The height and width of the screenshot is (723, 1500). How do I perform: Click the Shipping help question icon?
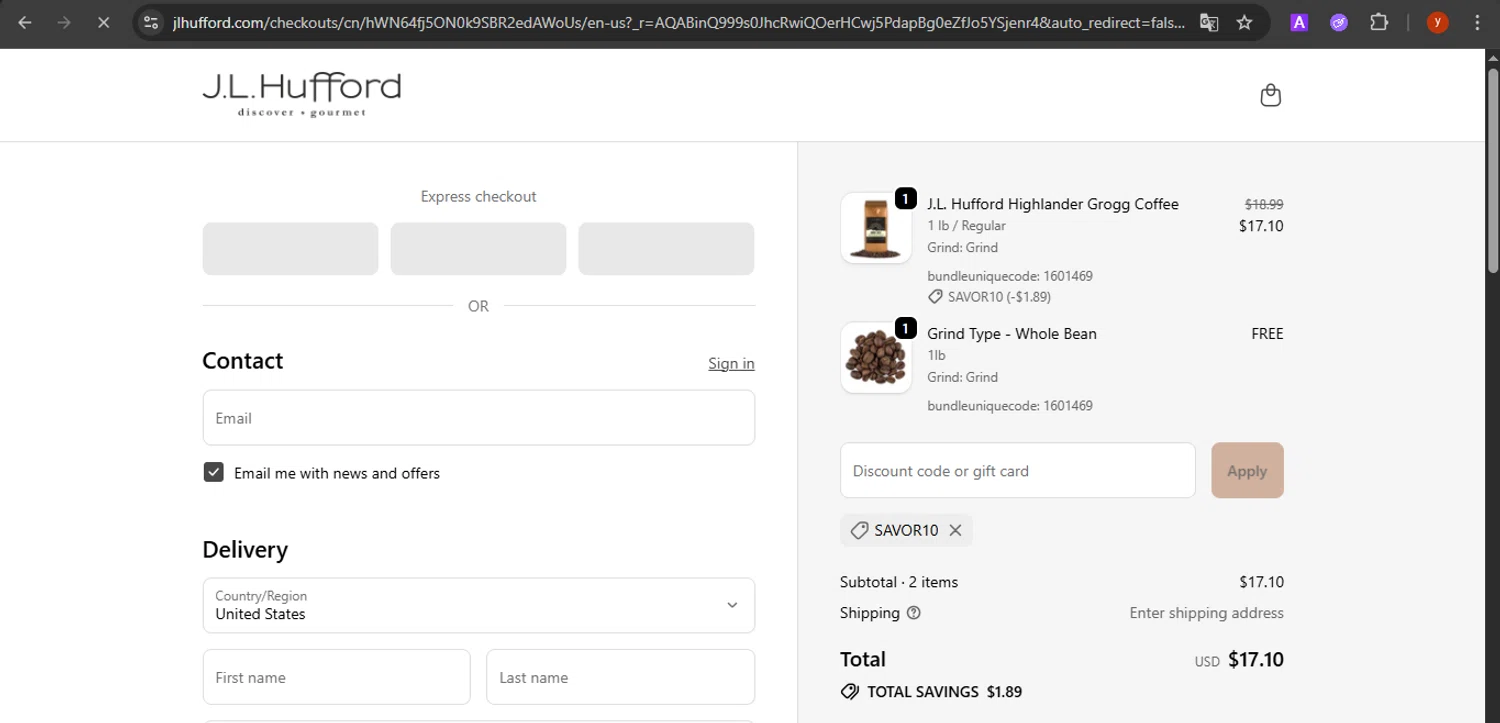913,613
